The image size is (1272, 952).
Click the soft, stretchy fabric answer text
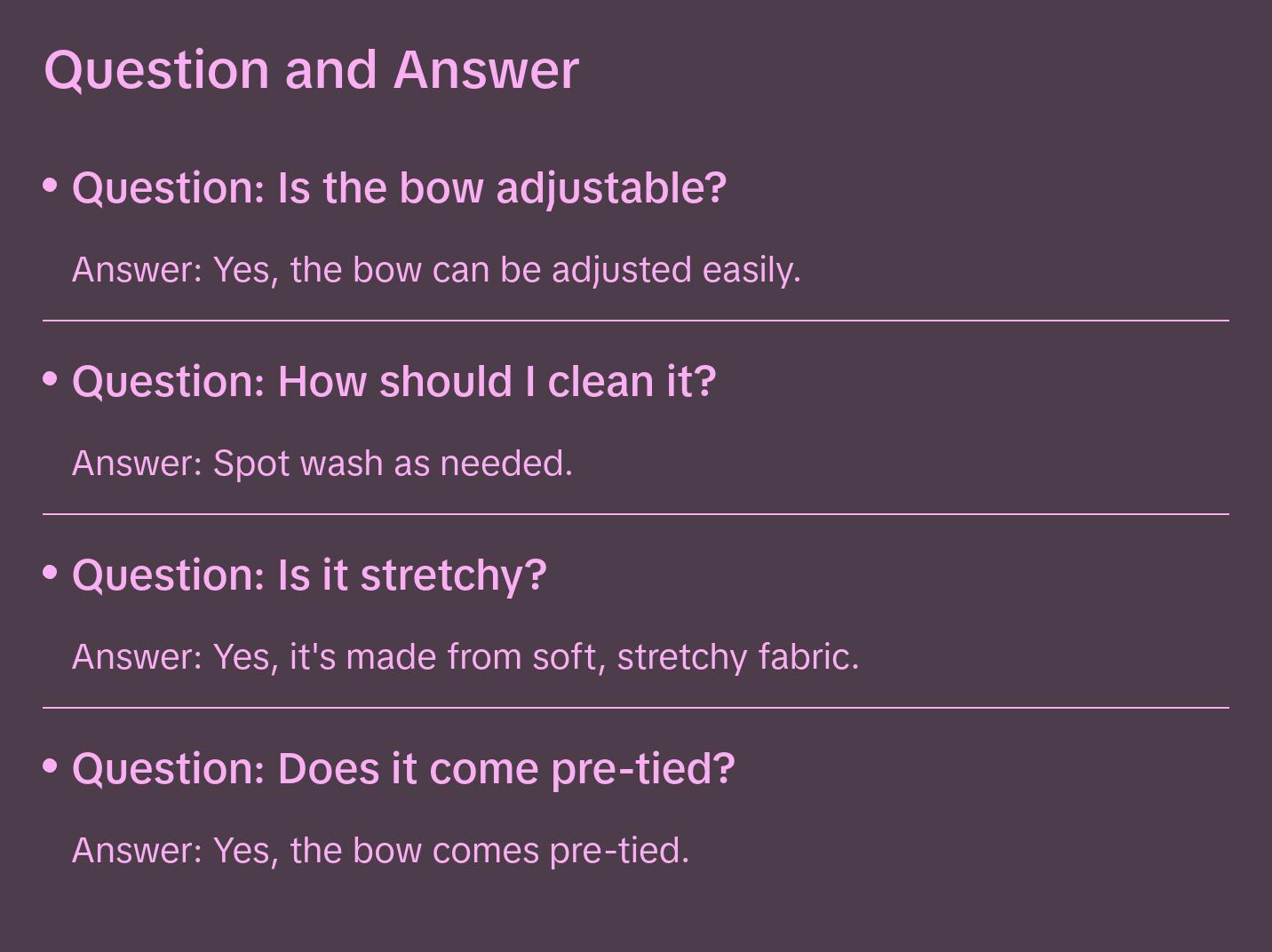click(465, 657)
